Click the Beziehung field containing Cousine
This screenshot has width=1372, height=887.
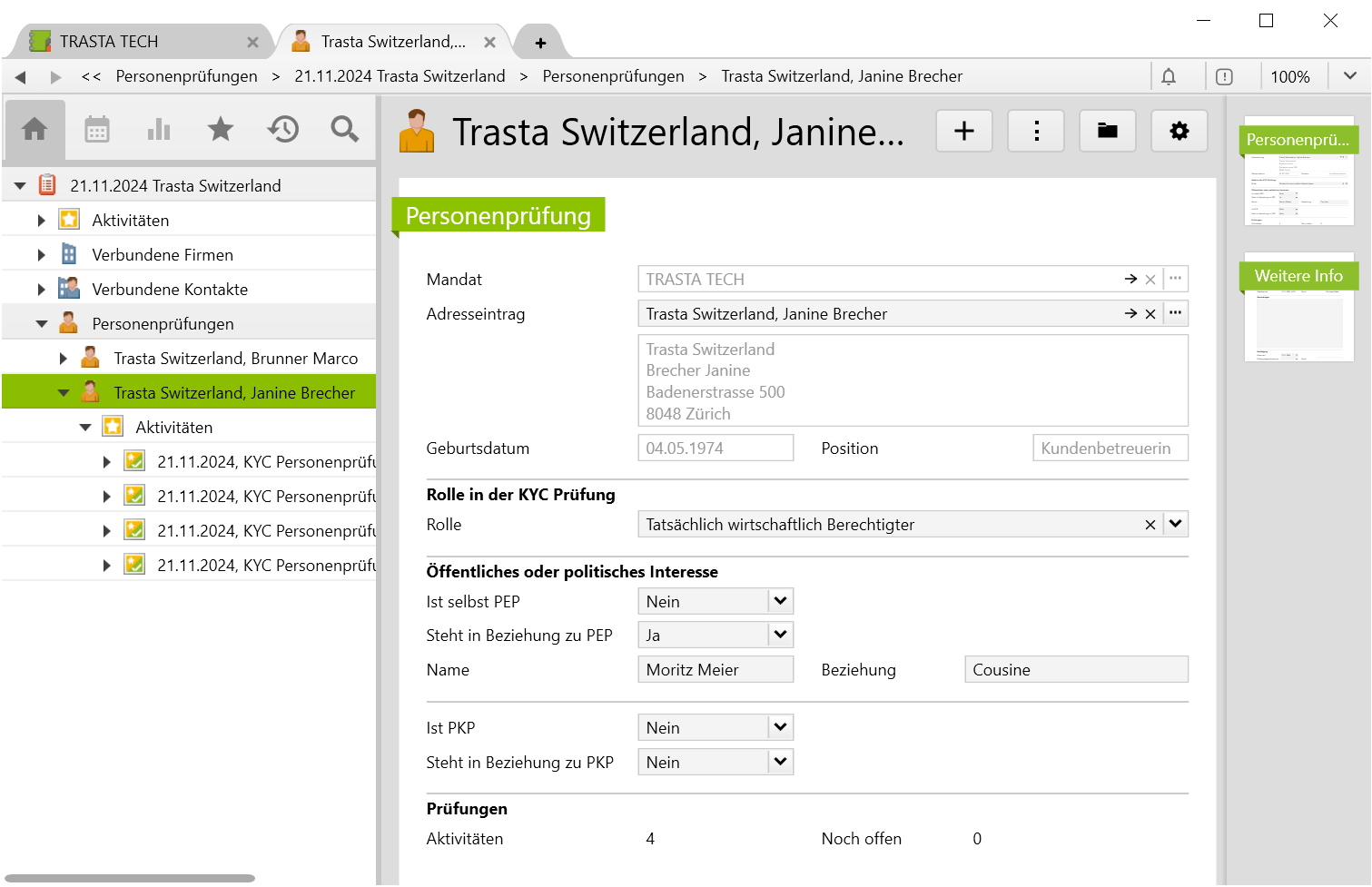[x=1075, y=670]
